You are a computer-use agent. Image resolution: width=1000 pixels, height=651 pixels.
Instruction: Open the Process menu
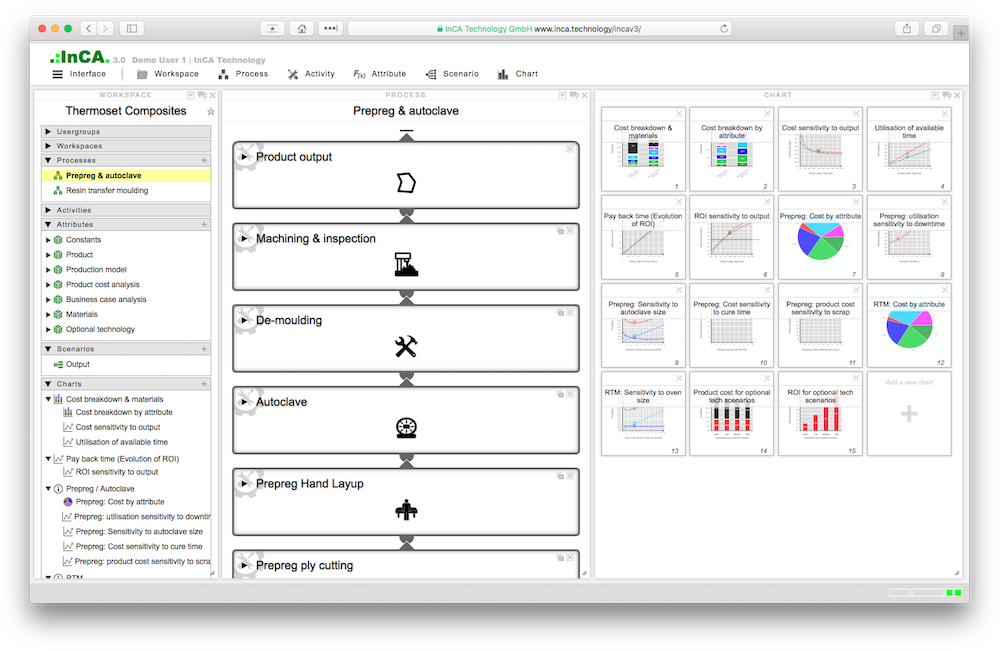[x=244, y=74]
